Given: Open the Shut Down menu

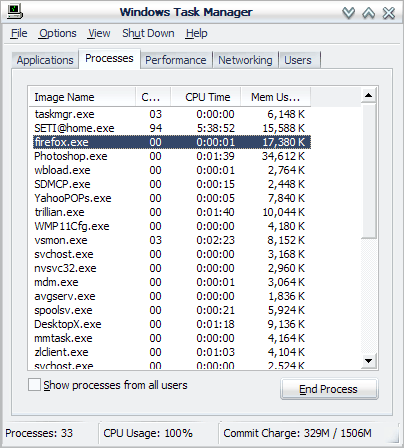Looking at the screenshot, I should (x=148, y=33).
